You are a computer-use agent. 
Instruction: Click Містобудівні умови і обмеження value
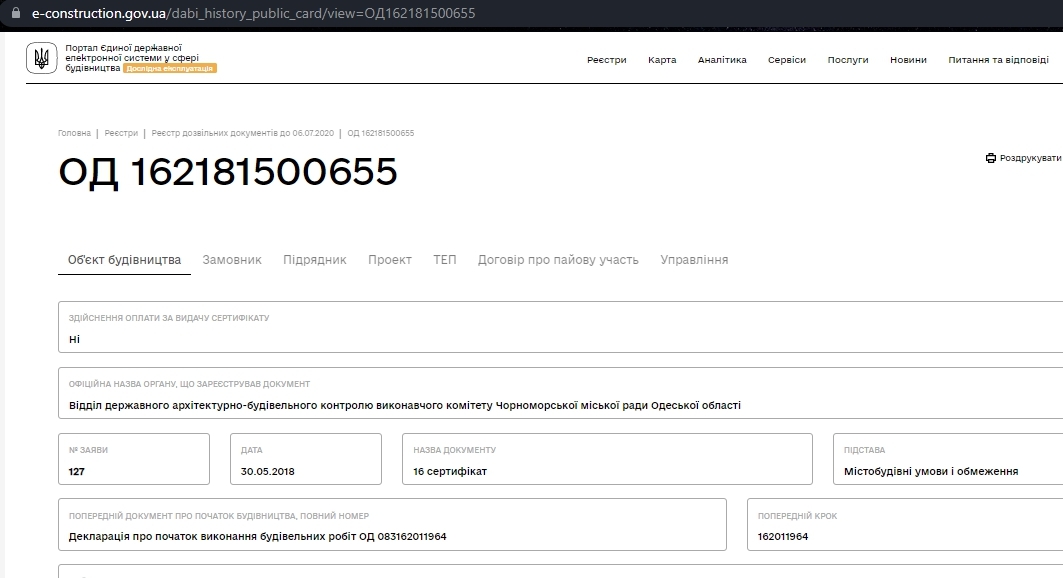tap(931, 472)
